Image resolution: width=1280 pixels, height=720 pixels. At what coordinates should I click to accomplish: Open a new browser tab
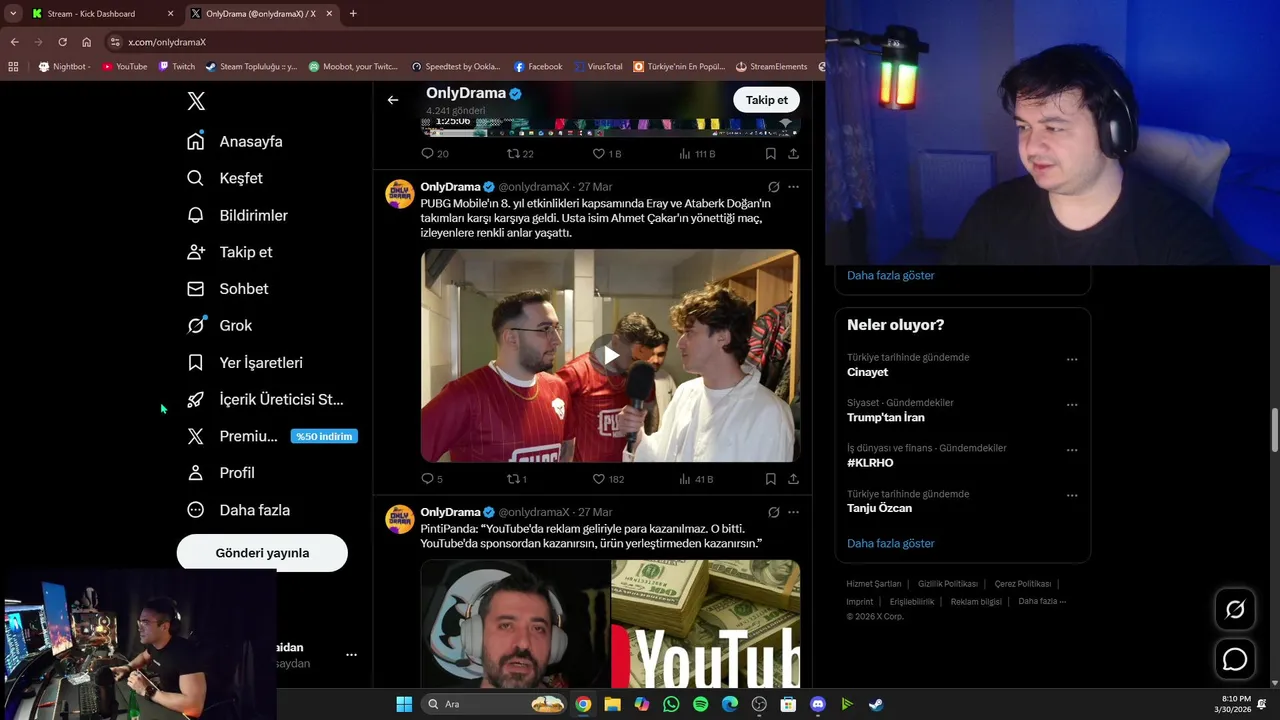point(353,14)
